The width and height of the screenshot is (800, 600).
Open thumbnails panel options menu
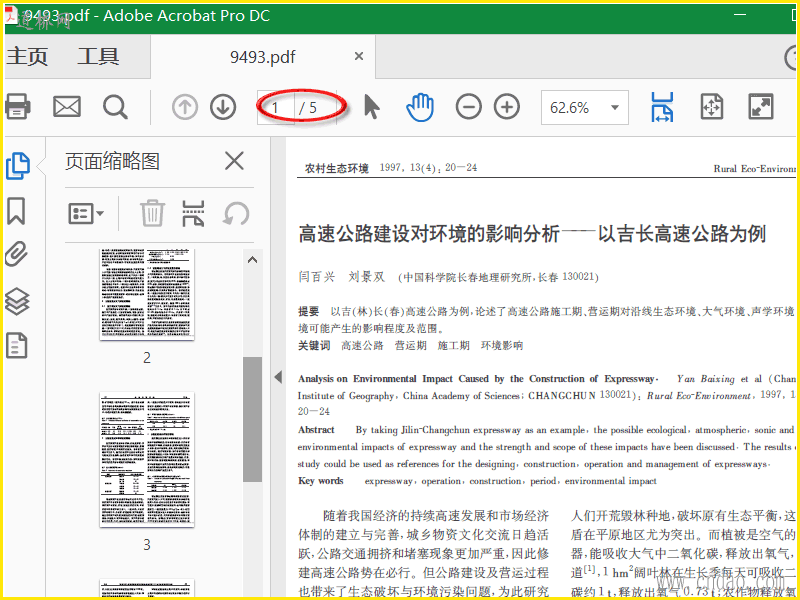(x=86, y=213)
